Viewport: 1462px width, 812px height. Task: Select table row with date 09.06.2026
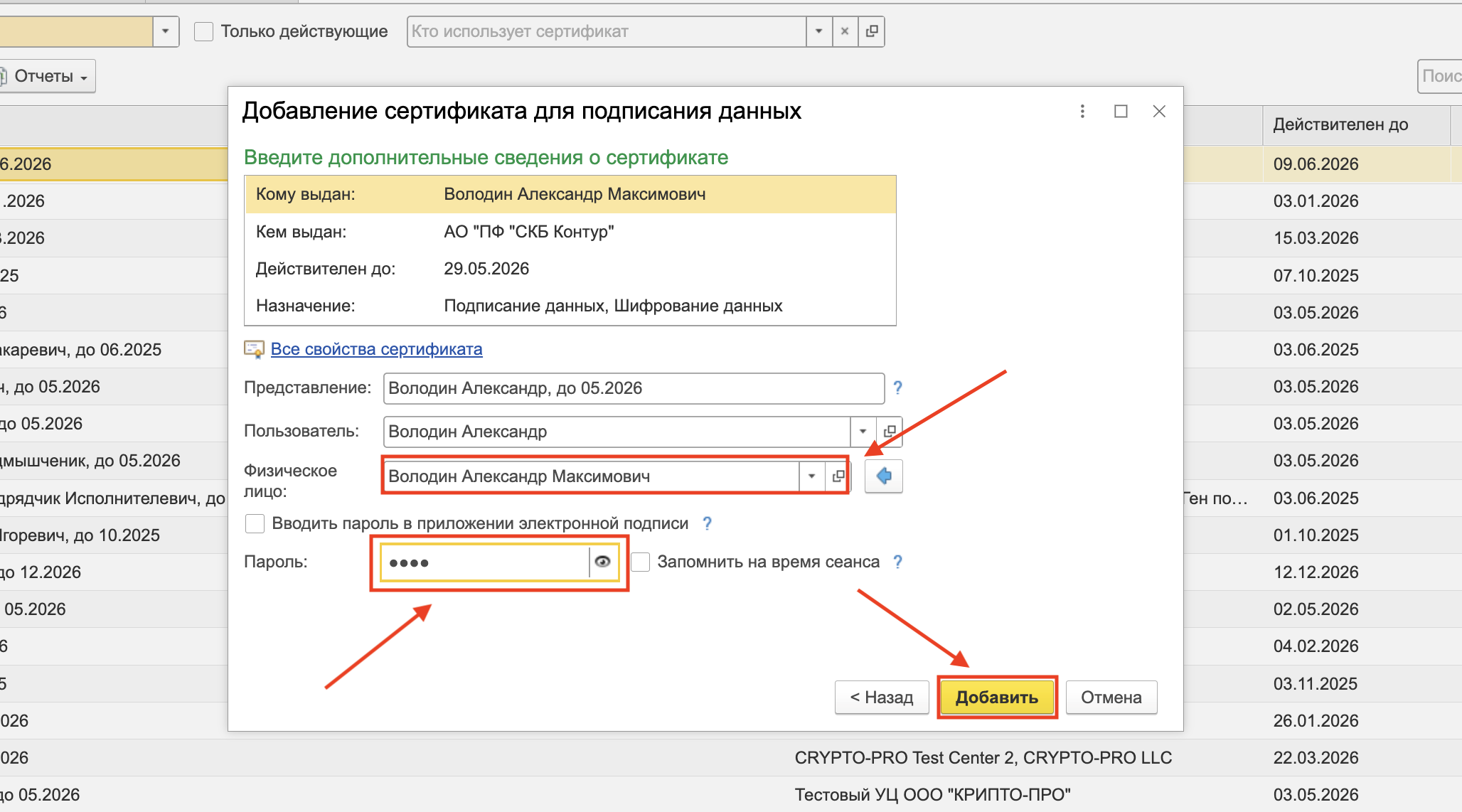pyautogui.click(x=1316, y=164)
